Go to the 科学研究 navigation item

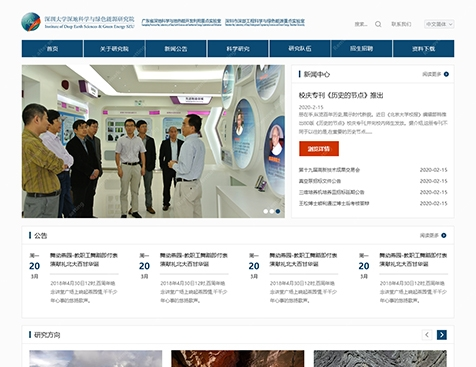(x=238, y=49)
